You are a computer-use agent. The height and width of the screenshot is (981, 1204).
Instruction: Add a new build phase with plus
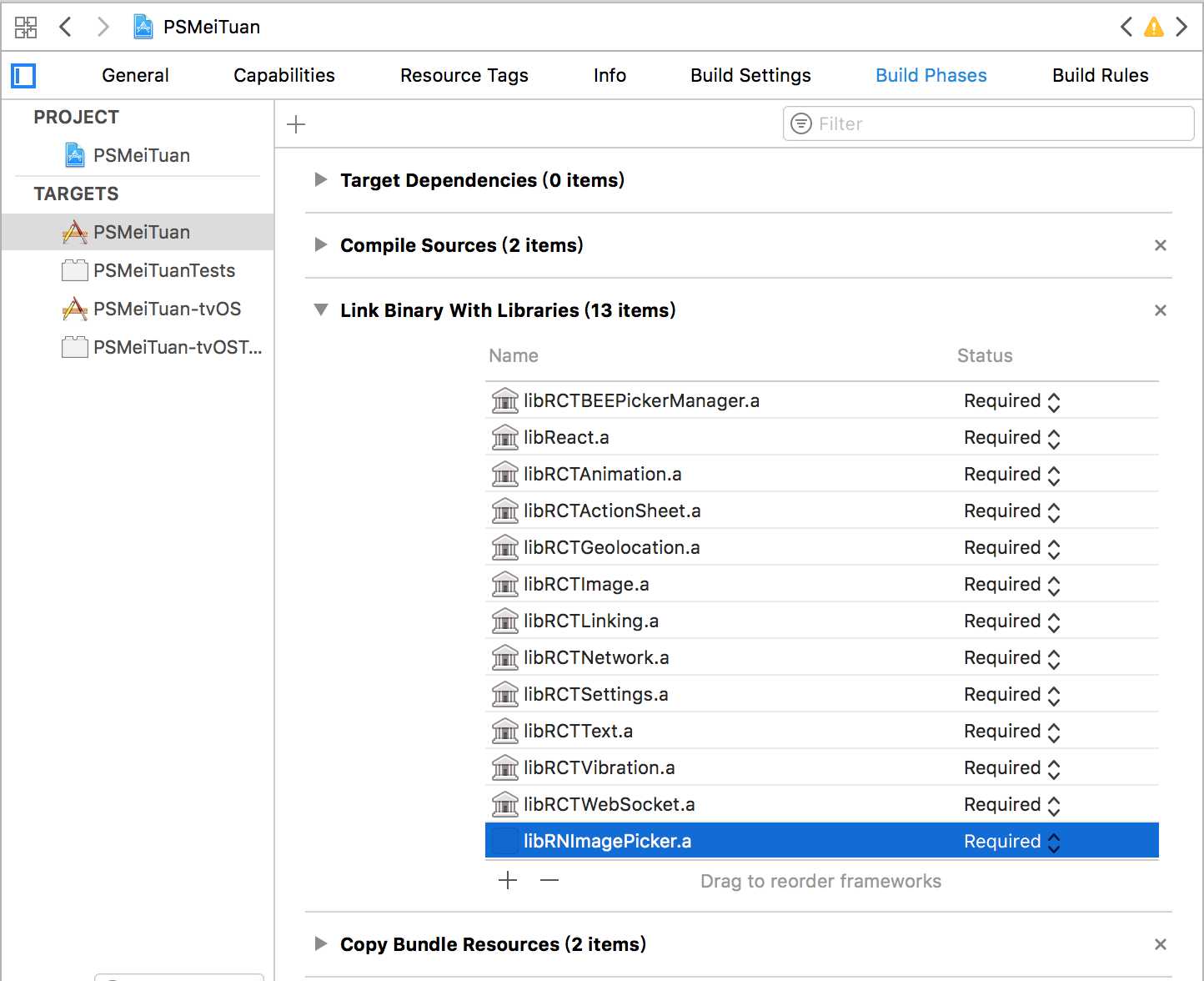296,124
